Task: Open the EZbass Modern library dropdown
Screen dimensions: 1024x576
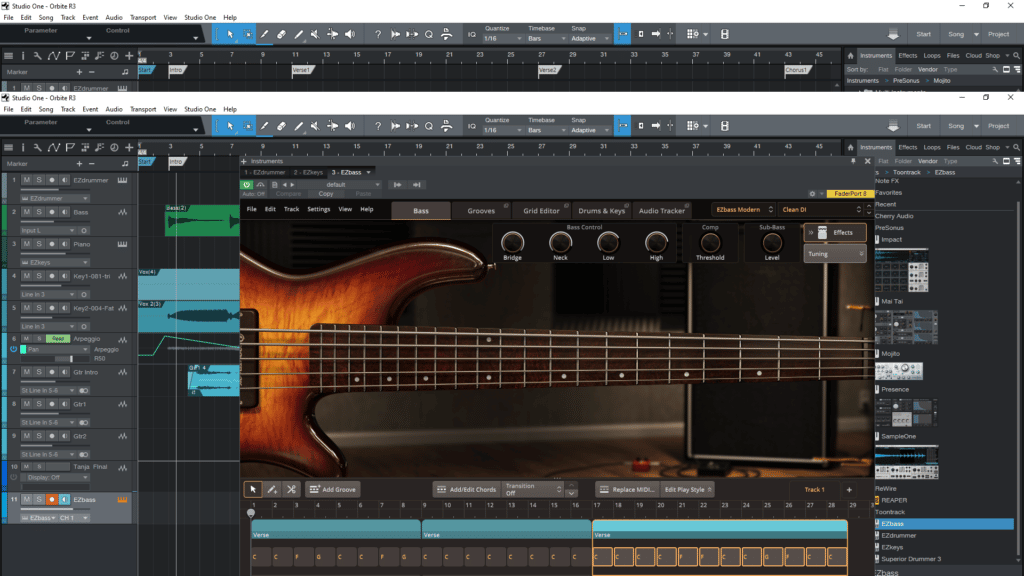Action: pyautogui.click(x=744, y=210)
